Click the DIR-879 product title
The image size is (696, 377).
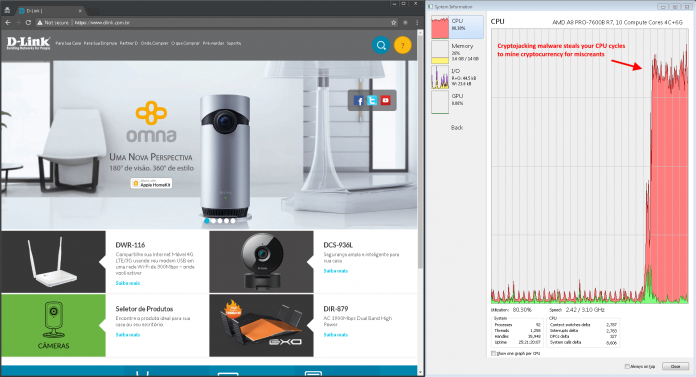[x=336, y=309]
